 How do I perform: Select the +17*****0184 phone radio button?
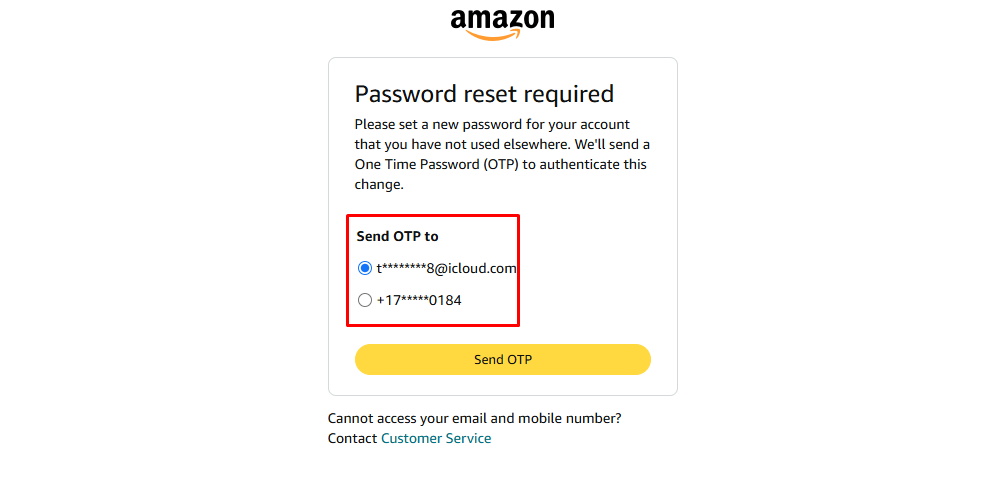pos(365,300)
